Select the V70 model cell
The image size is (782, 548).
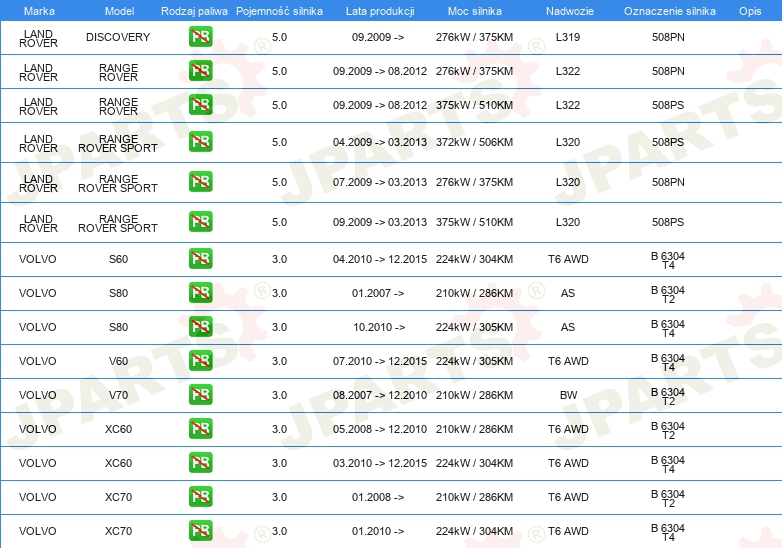tap(119, 395)
